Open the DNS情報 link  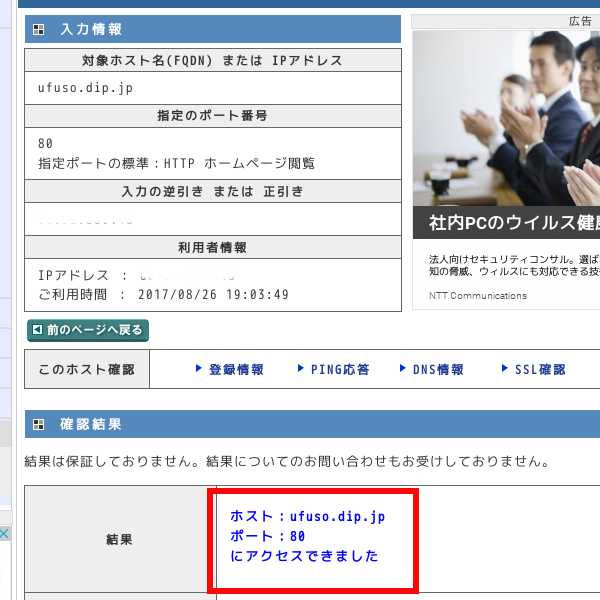(438, 370)
